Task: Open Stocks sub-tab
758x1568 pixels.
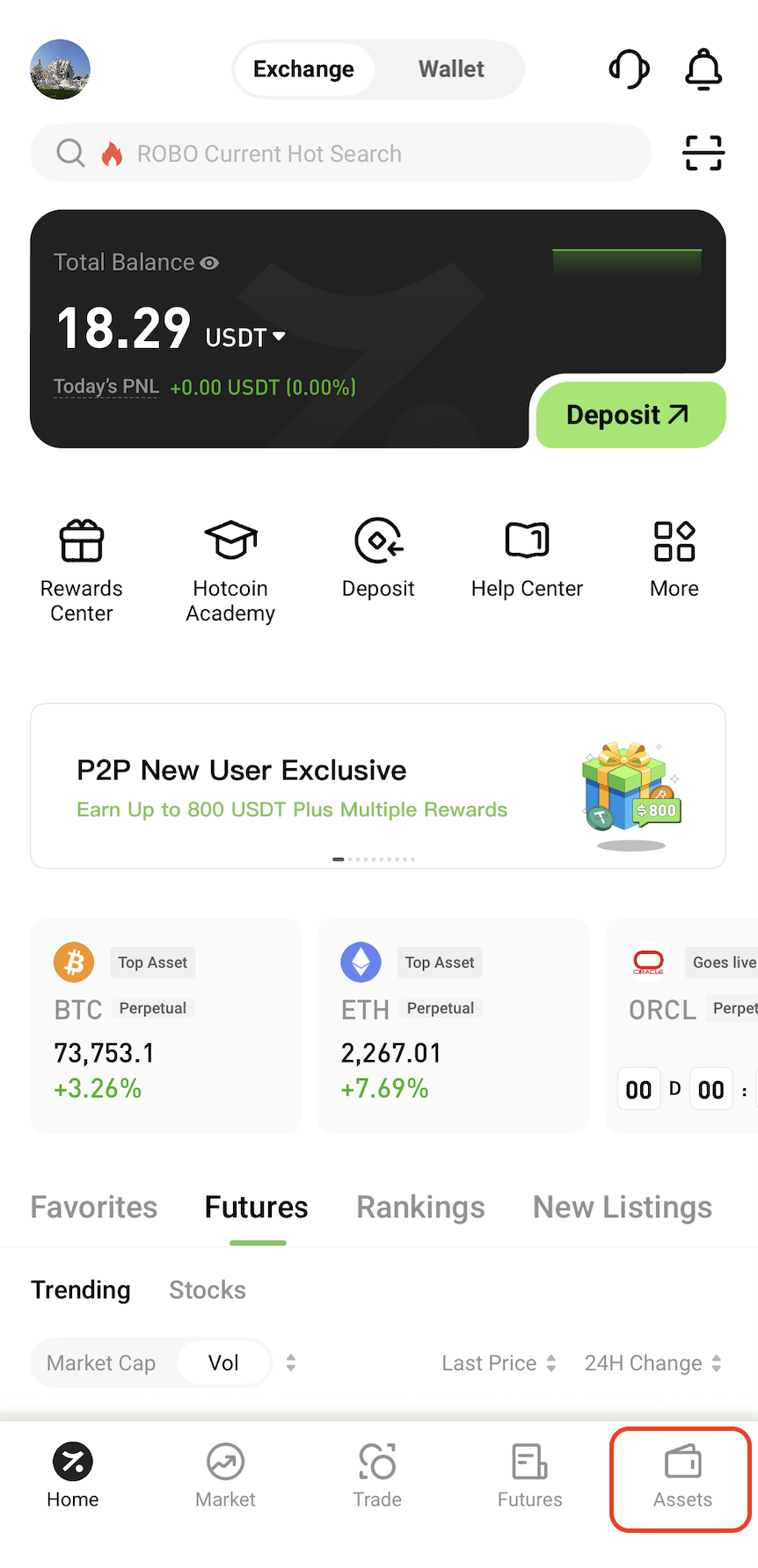Action: click(208, 1290)
